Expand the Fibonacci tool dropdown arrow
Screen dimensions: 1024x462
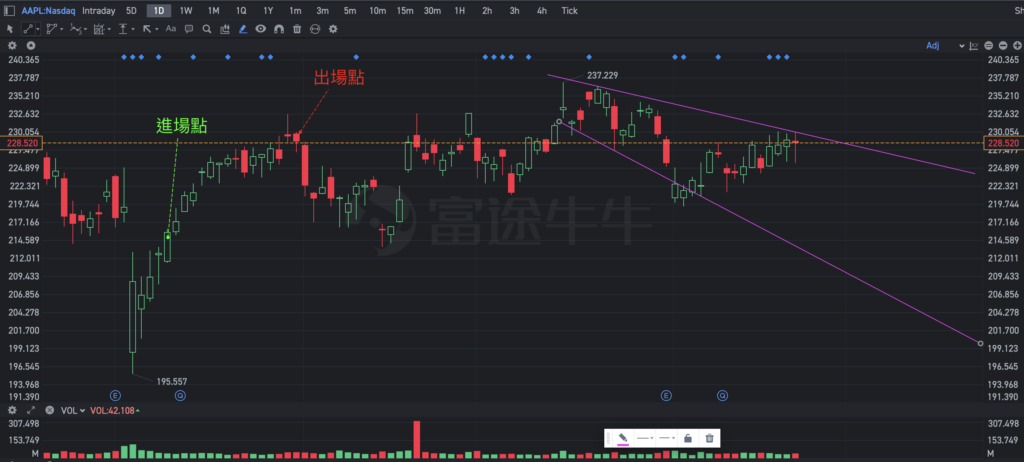(109, 29)
